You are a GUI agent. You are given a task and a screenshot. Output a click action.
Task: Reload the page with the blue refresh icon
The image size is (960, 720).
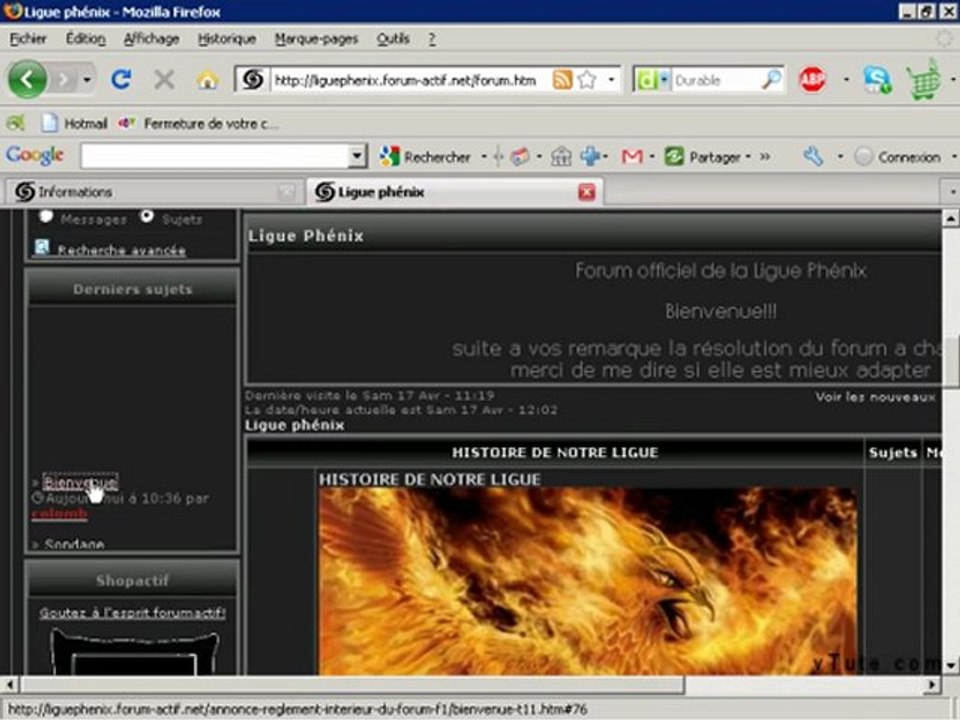click(121, 80)
